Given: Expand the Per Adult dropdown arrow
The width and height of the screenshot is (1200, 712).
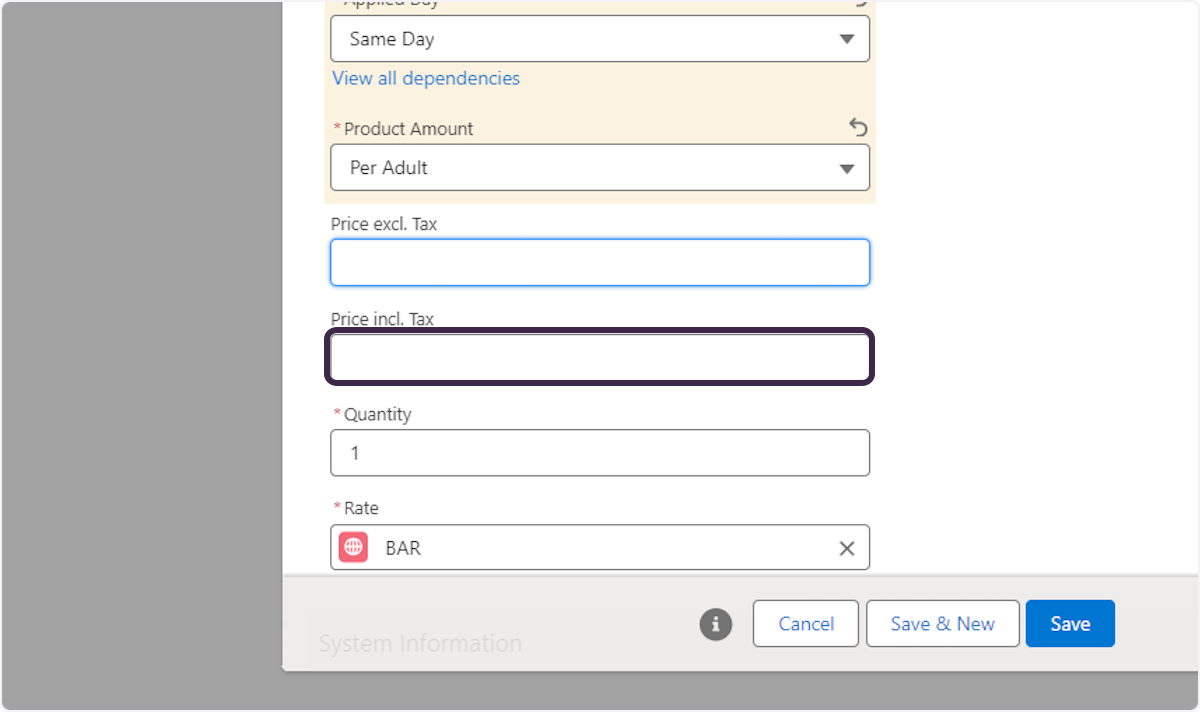Looking at the screenshot, I should coord(846,168).
